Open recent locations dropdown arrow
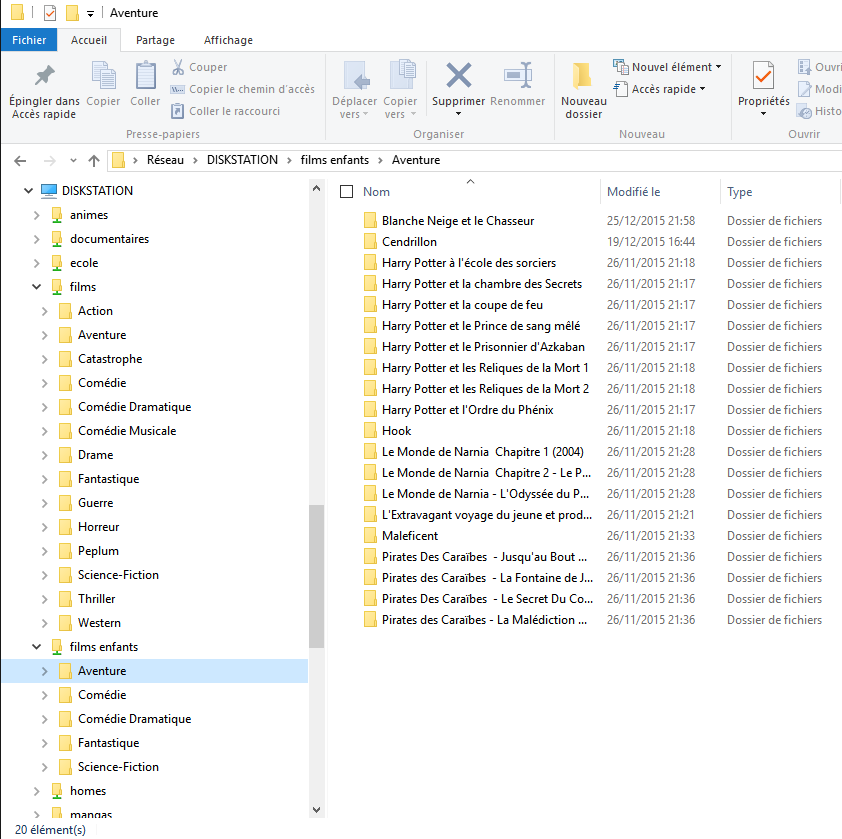Viewport: 842px width, 839px height. pos(73,161)
